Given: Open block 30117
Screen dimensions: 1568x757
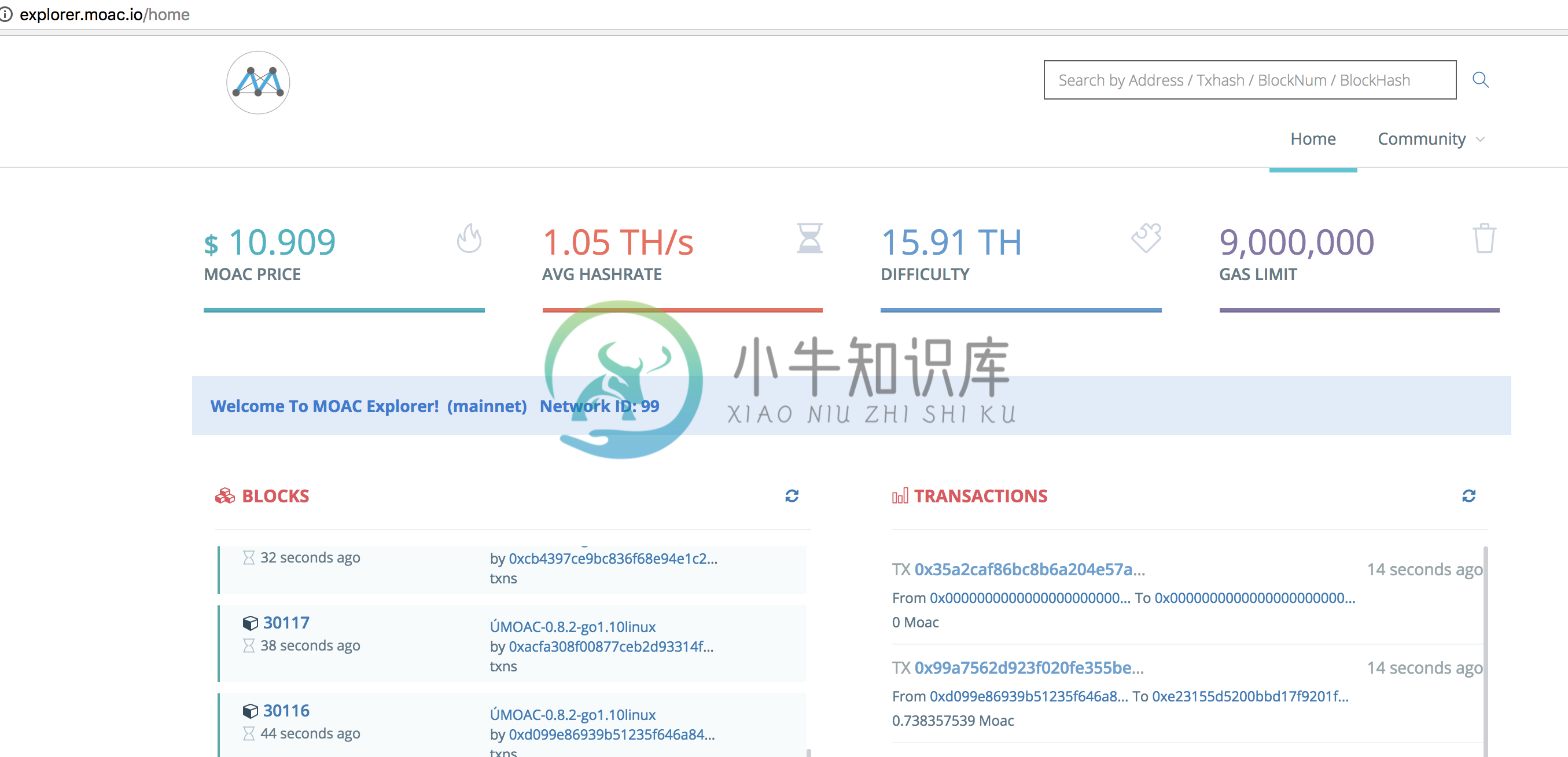Looking at the screenshot, I should [x=286, y=623].
